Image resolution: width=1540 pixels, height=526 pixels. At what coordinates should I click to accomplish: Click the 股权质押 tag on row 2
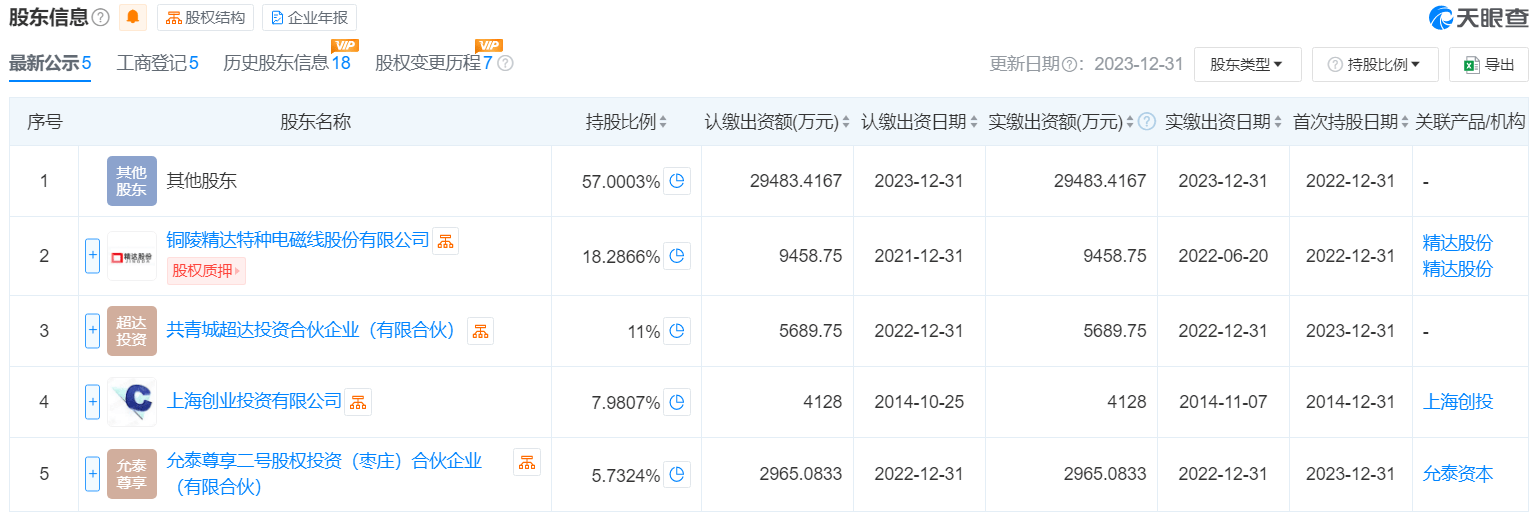click(x=207, y=270)
